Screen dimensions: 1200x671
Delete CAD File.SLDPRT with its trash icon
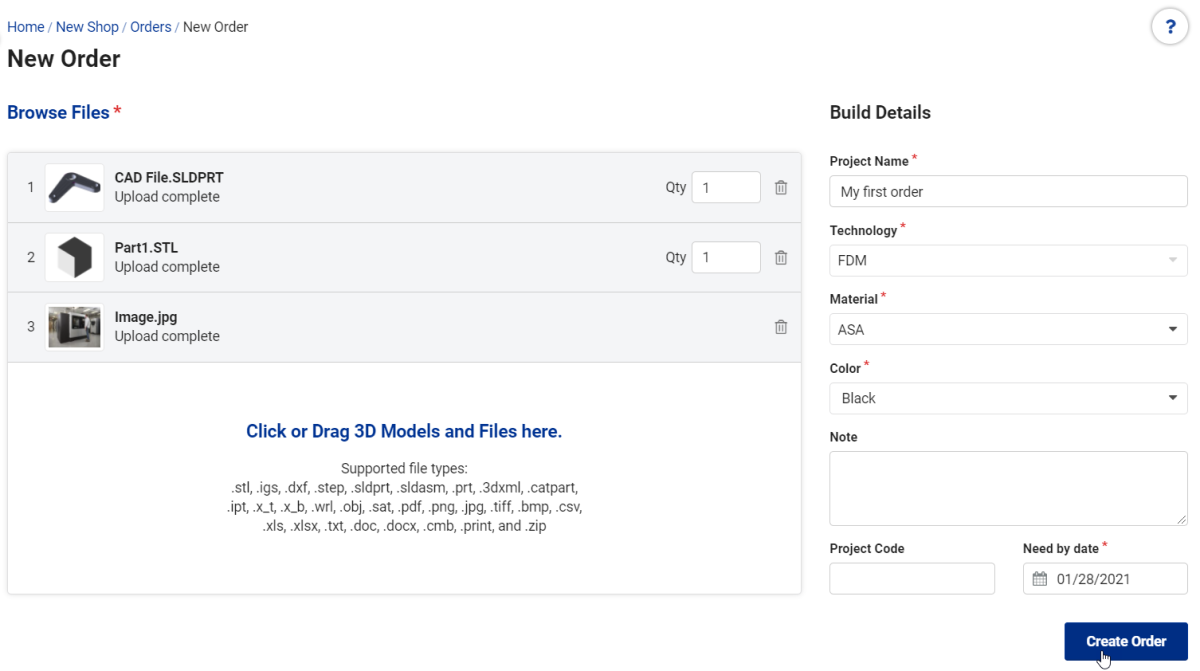coord(781,187)
